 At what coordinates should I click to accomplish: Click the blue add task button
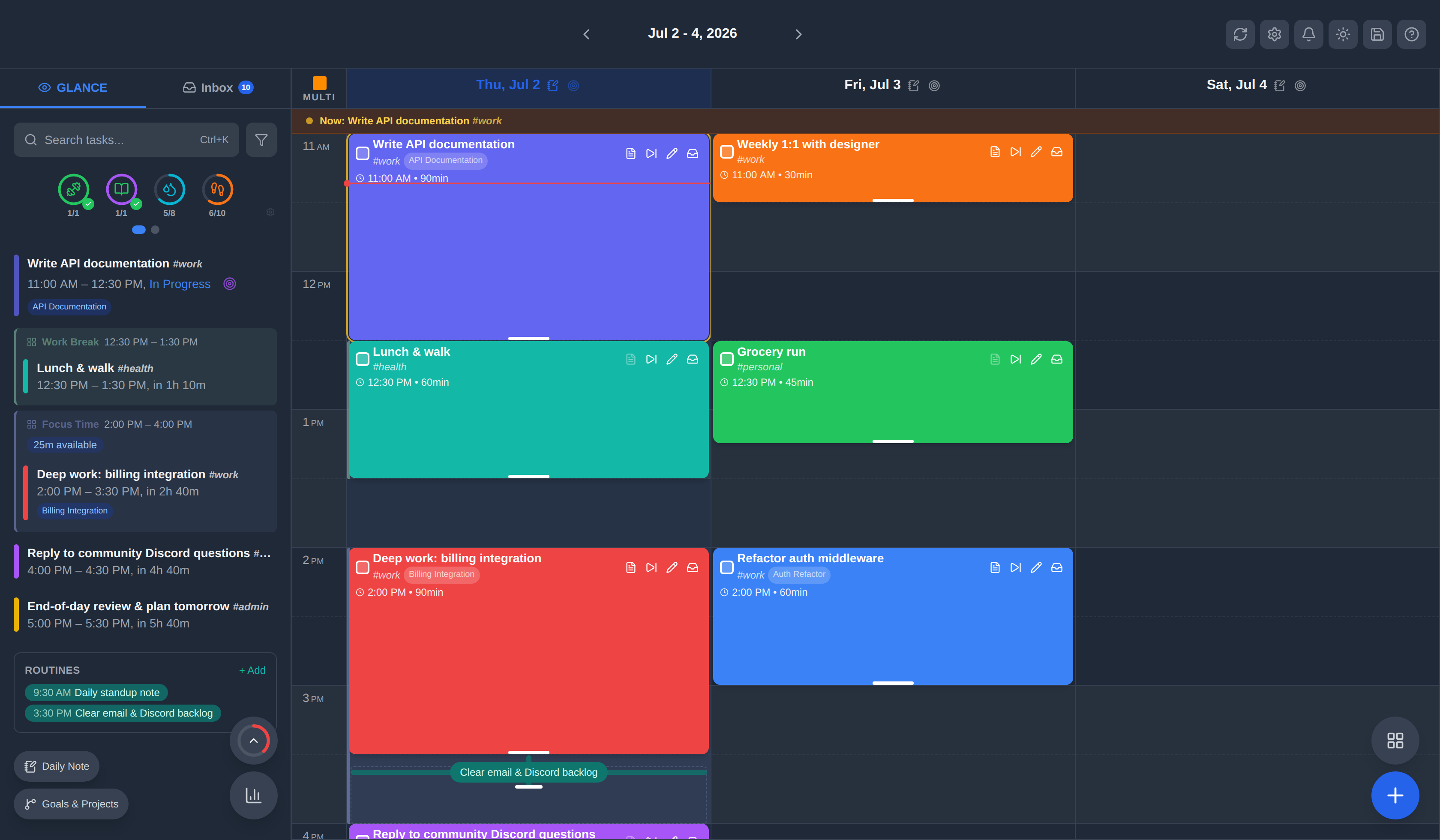(x=1395, y=795)
